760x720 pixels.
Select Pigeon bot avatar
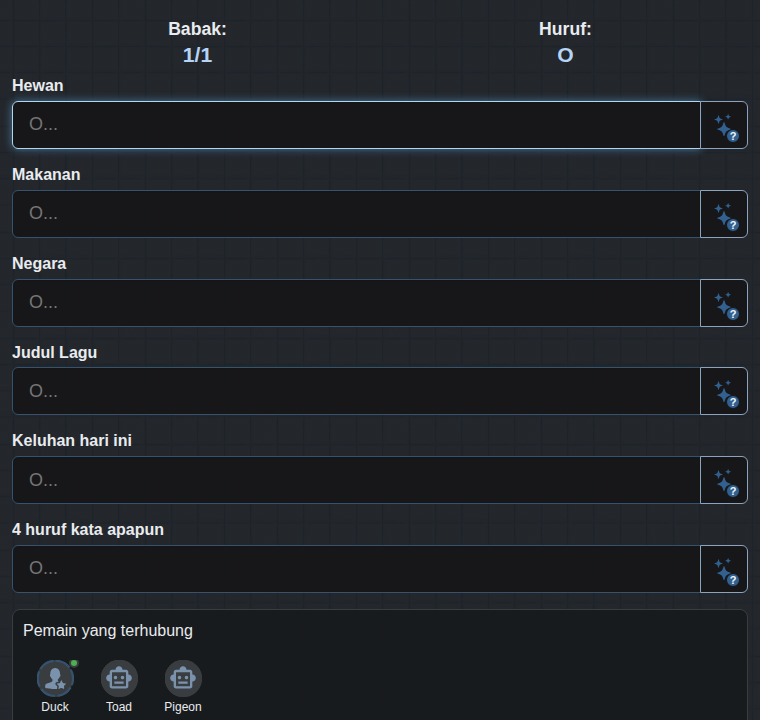click(183, 678)
